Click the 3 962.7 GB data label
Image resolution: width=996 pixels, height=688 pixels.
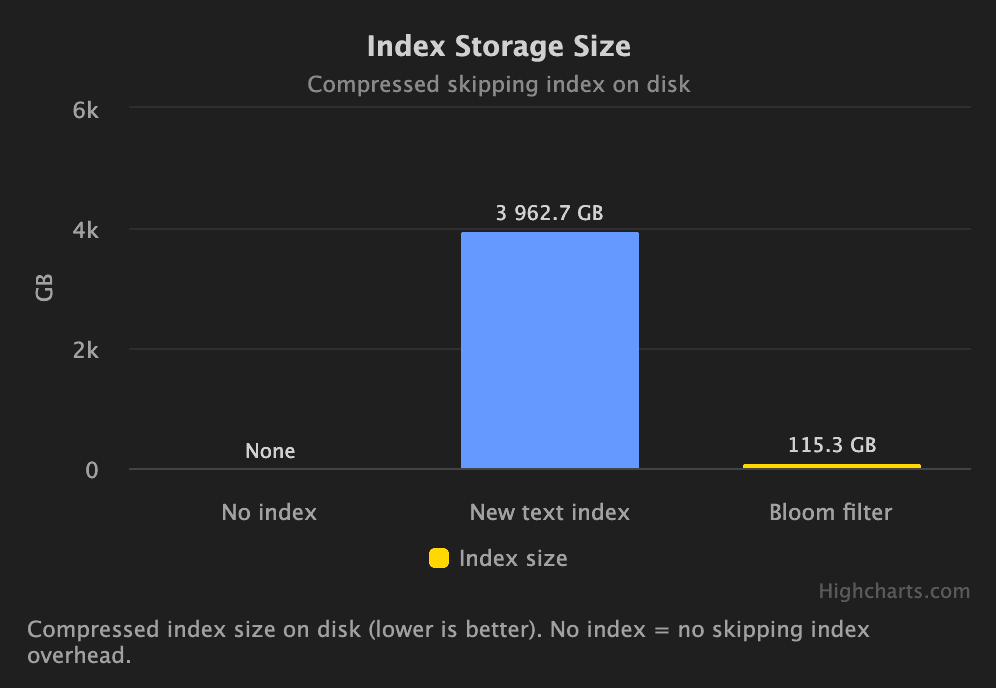pyautogui.click(x=550, y=213)
